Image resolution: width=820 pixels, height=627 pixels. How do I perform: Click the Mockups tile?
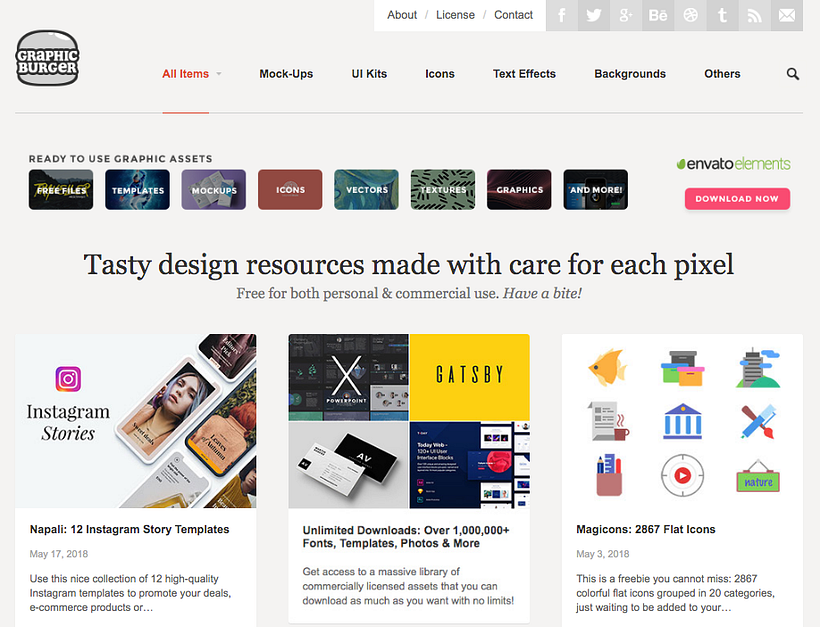point(213,189)
